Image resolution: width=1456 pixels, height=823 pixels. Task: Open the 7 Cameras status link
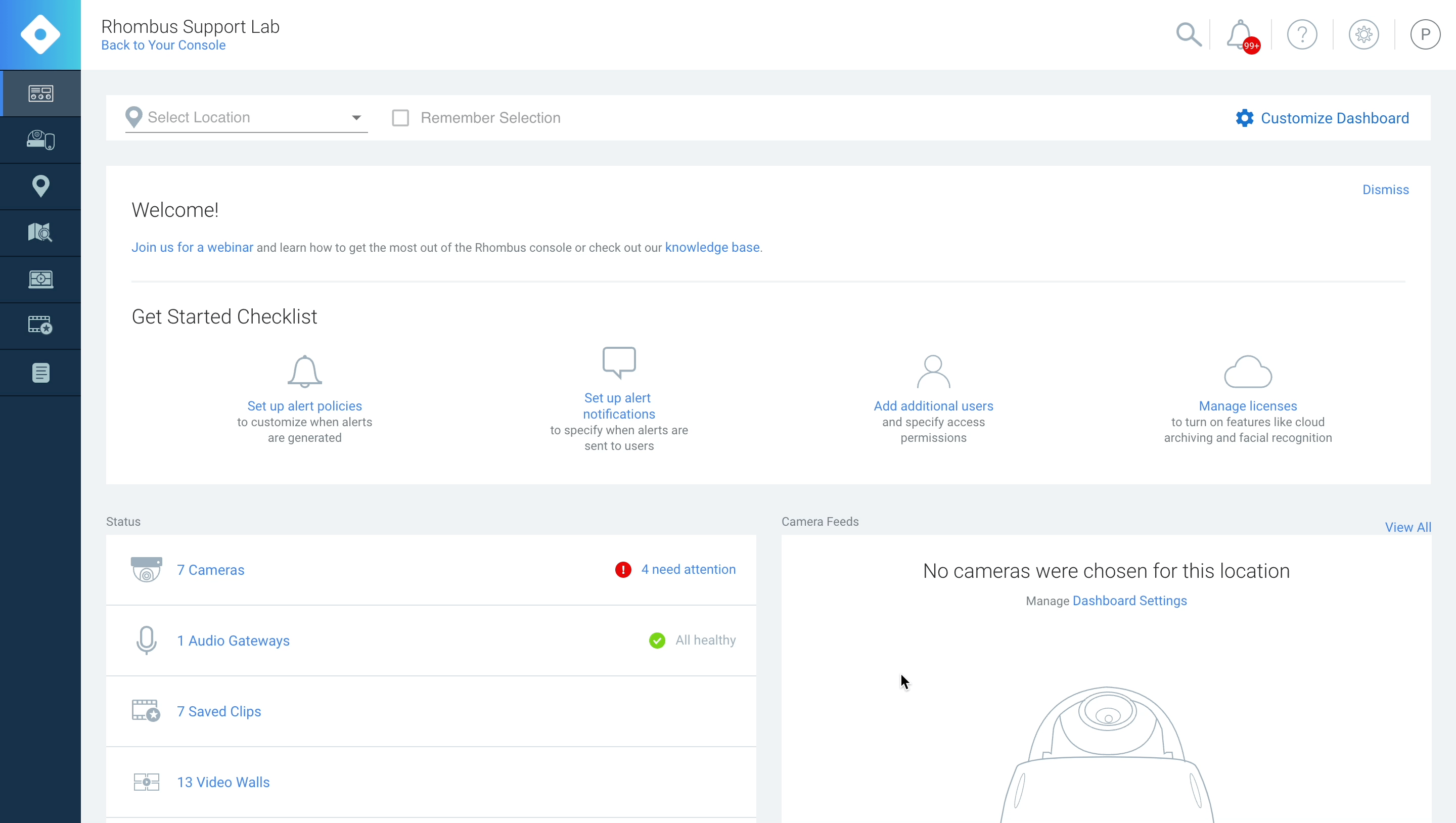pyautogui.click(x=210, y=570)
